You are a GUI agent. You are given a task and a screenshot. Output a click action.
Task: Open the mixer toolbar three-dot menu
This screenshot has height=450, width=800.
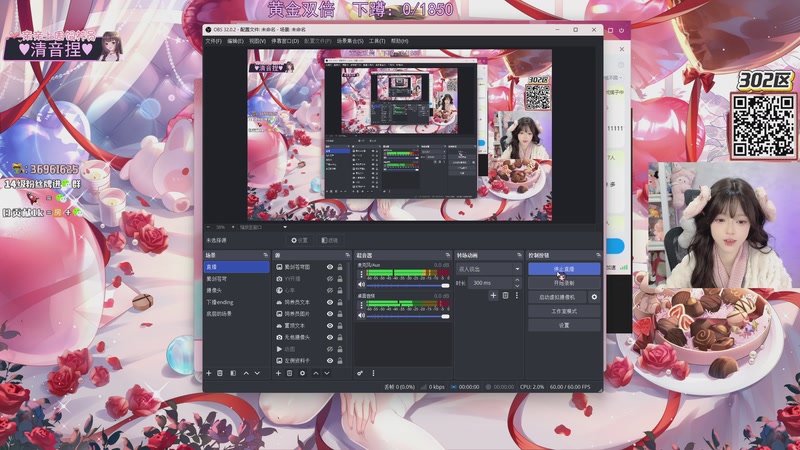tap(373, 373)
